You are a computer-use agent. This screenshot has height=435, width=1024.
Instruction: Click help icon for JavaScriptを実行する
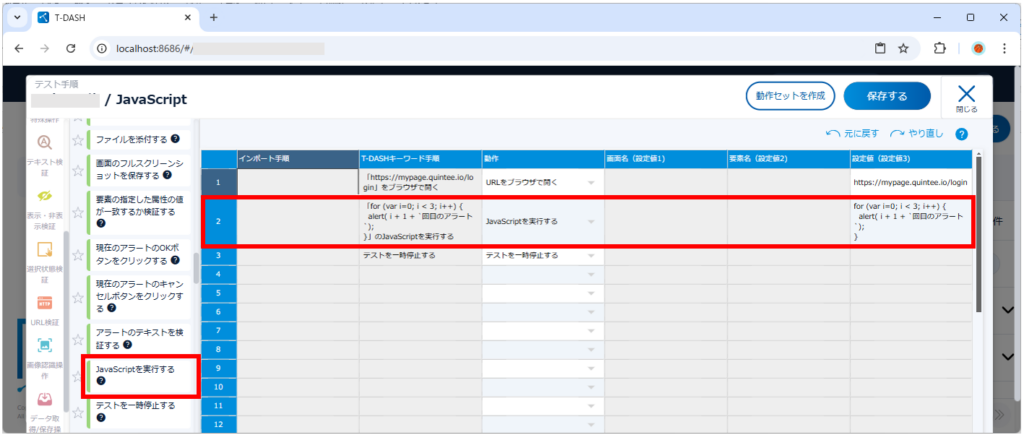click(x=100, y=381)
